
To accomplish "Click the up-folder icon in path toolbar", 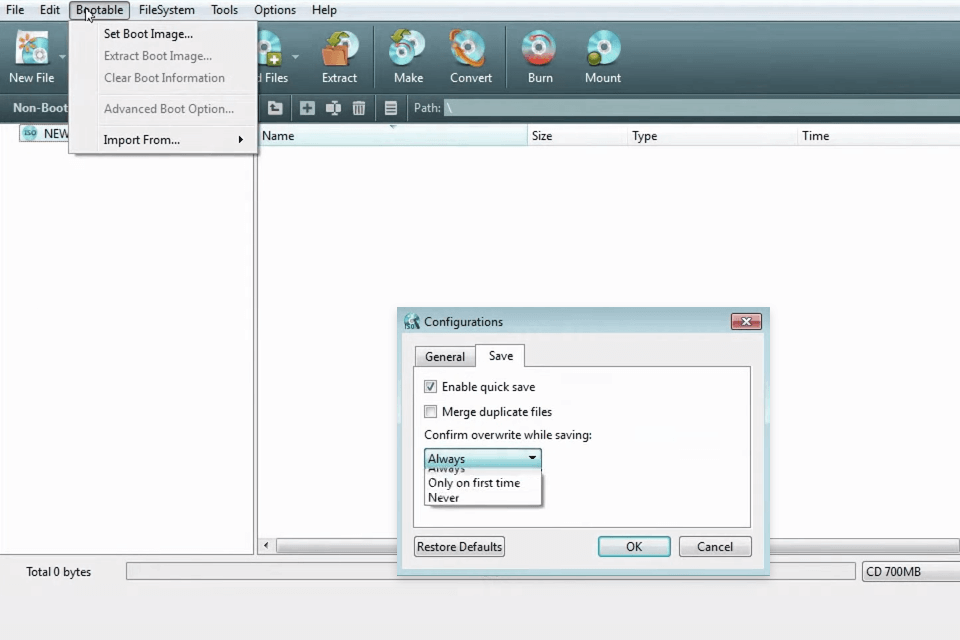I will pos(275,108).
